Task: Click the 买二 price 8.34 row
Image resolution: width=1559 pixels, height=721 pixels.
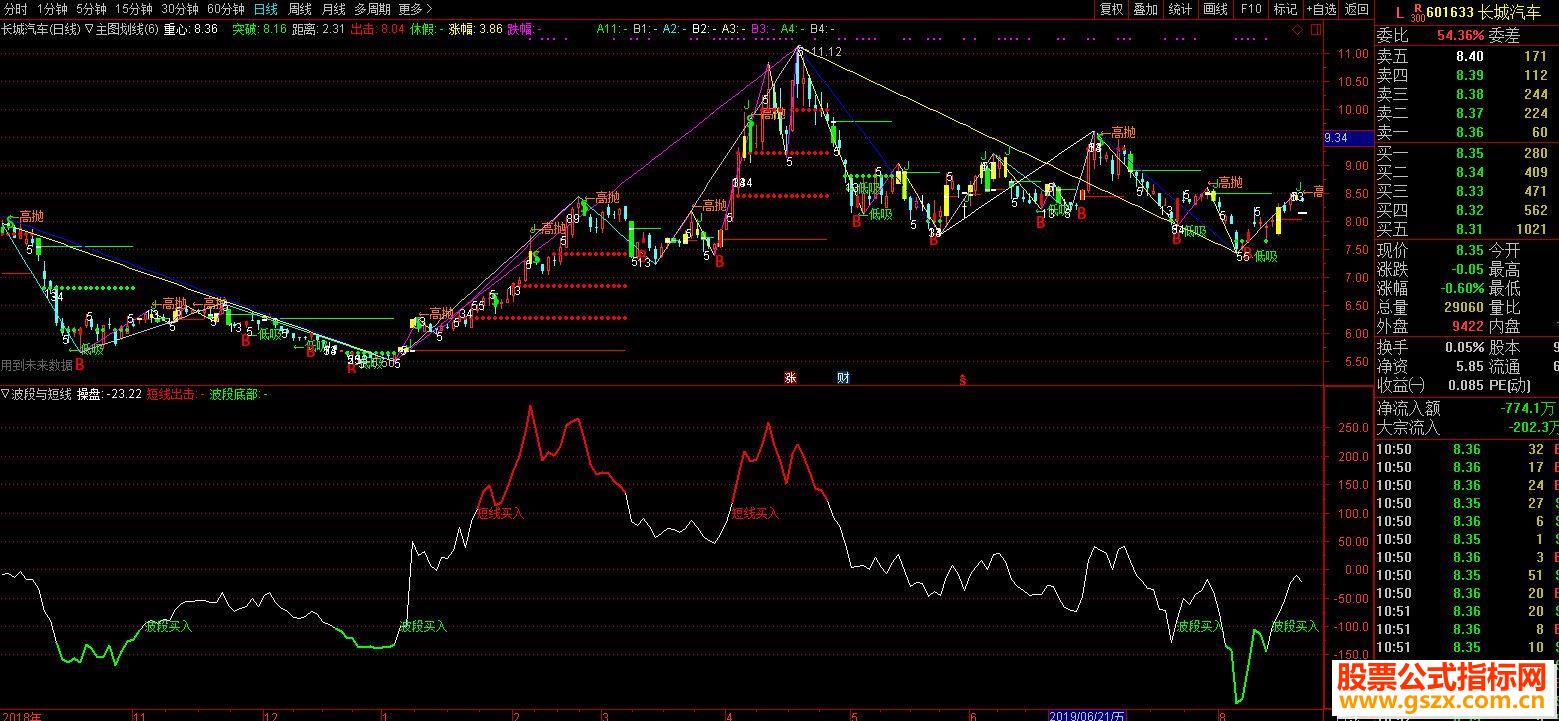Action: (1467, 172)
